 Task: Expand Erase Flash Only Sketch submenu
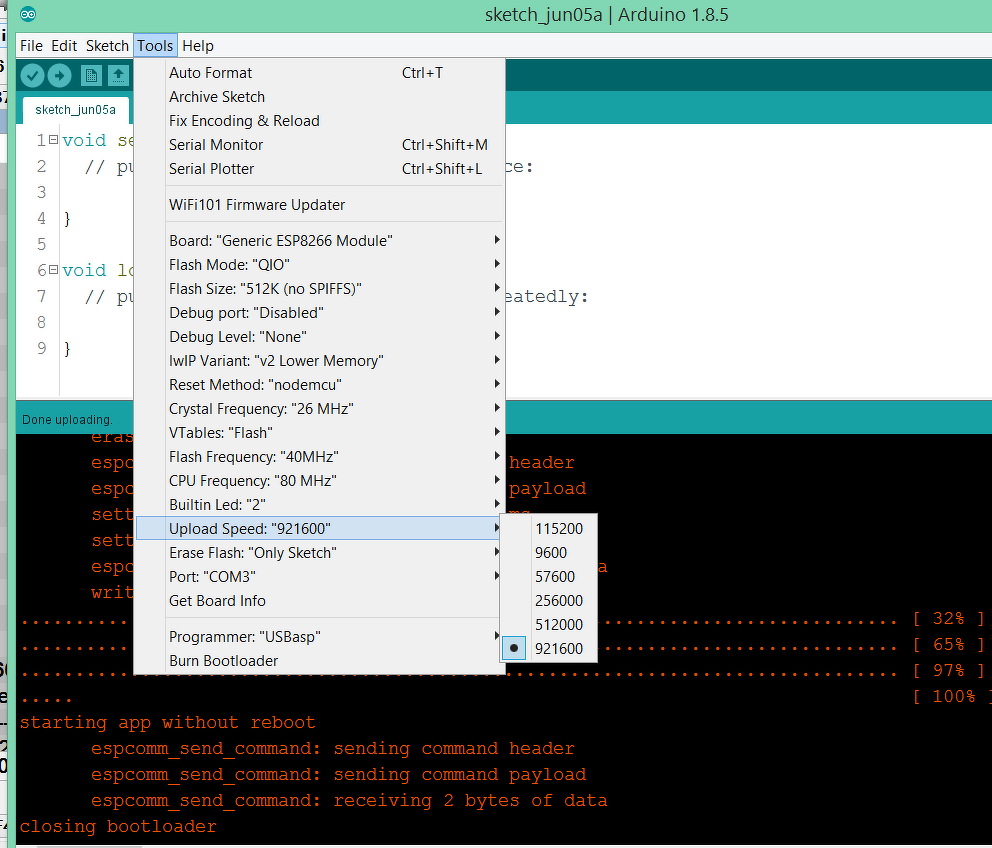click(319, 553)
